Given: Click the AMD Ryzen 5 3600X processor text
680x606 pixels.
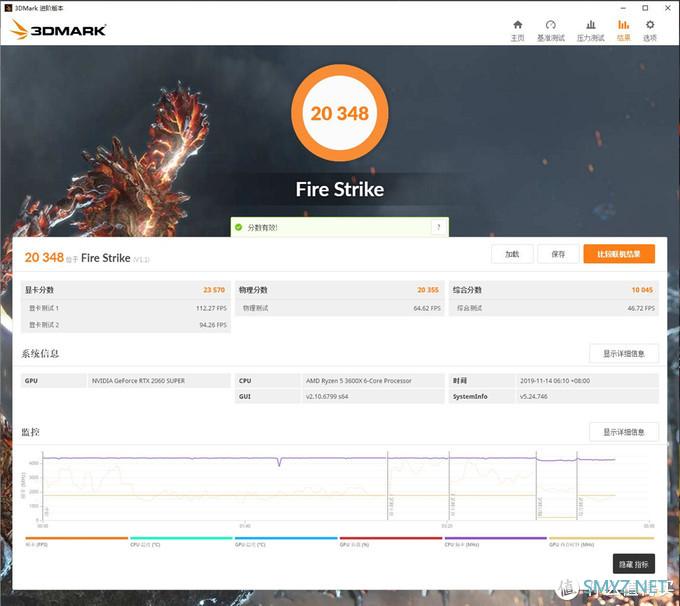Looking at the screenshot, I should click(x=359, y=381).
